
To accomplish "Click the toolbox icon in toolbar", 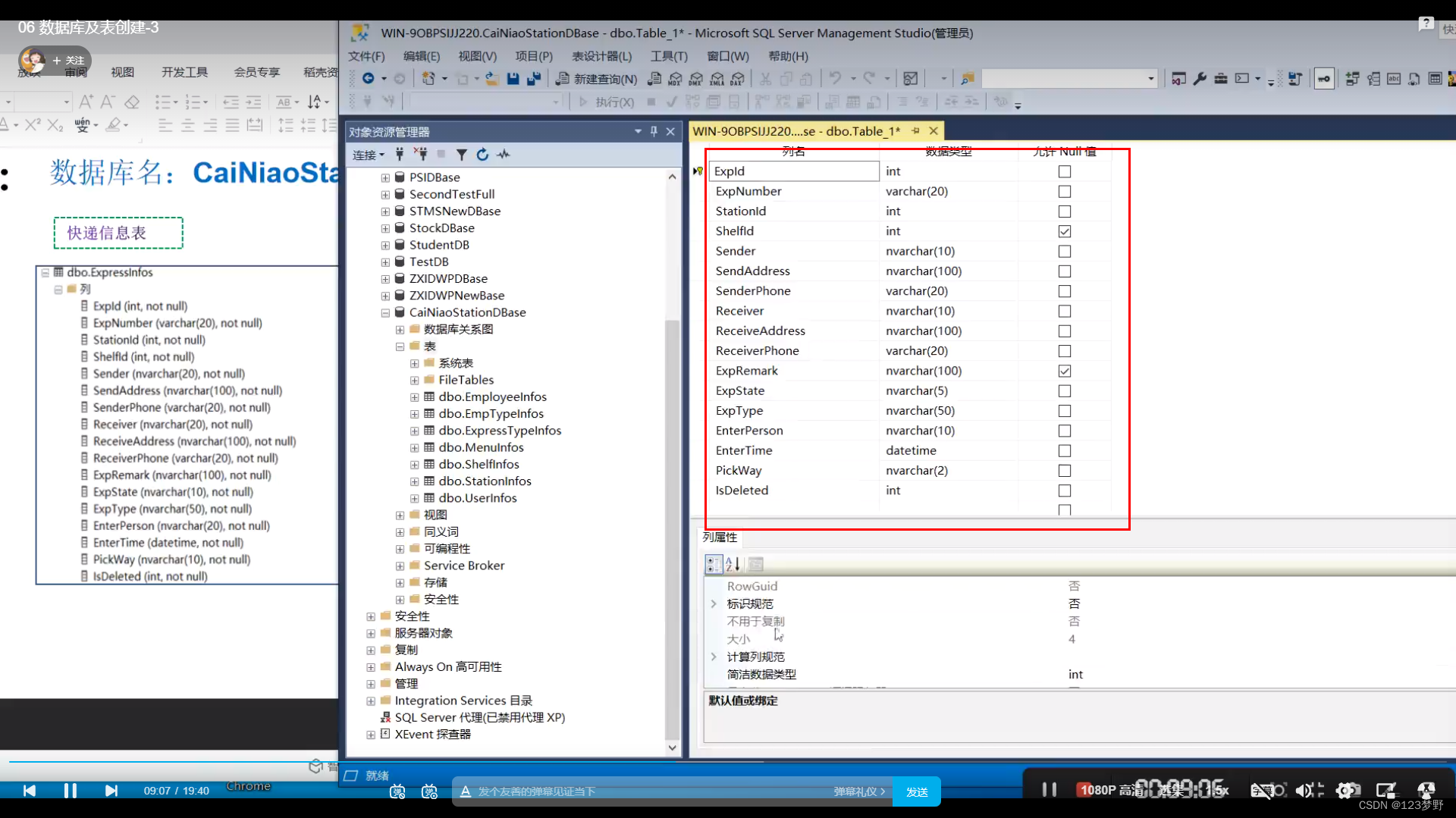I will (x=1221, y=79).
